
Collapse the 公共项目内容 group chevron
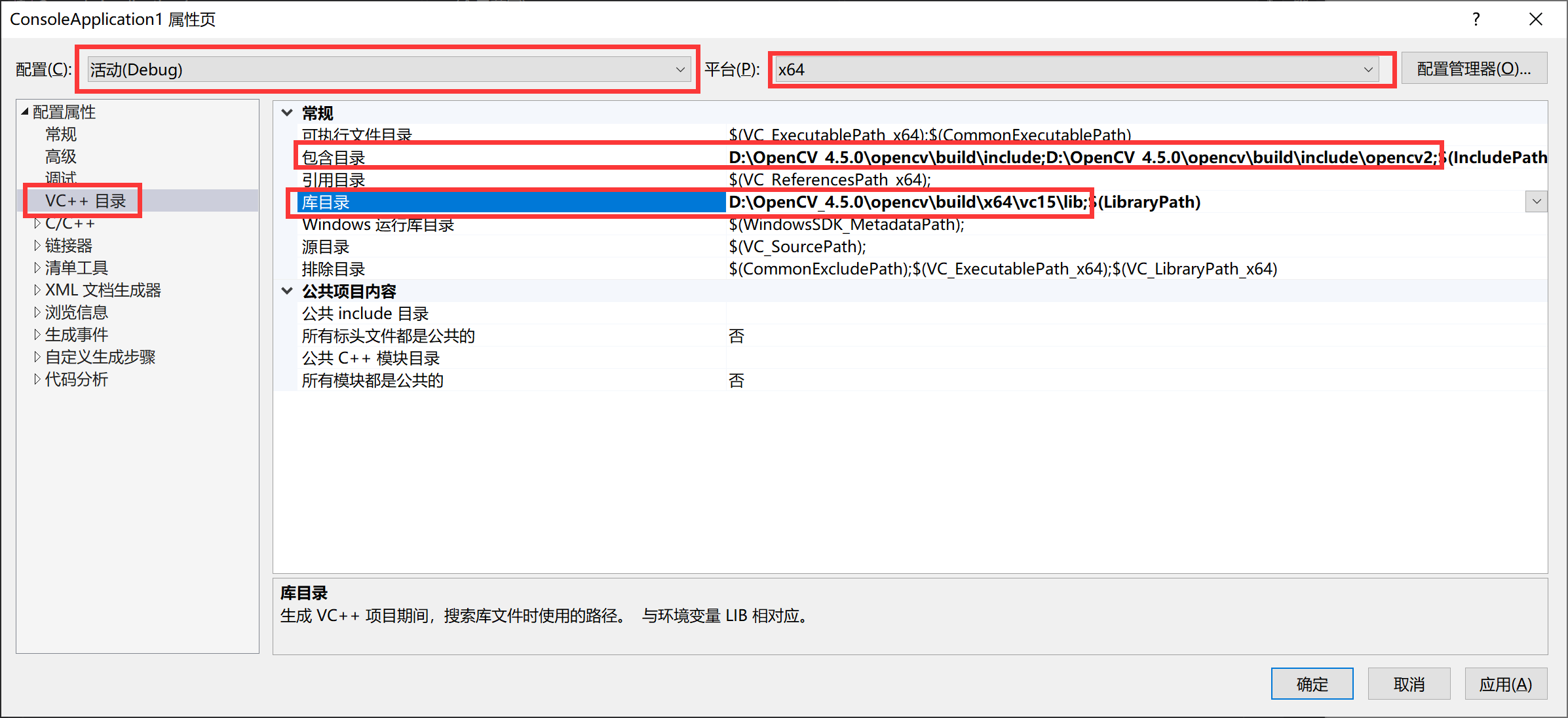pos(287,291)
